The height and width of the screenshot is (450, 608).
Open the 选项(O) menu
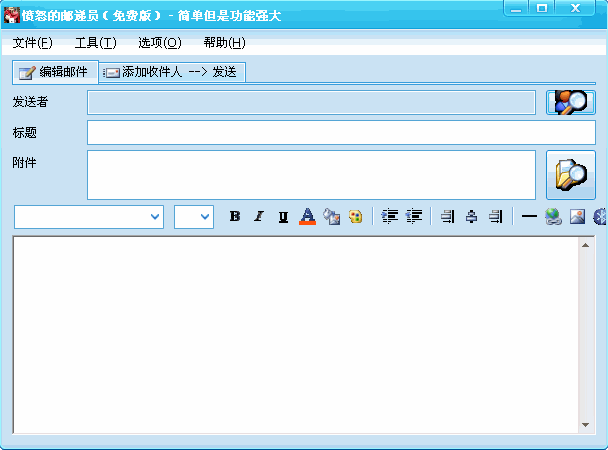(x=160, y=43)
